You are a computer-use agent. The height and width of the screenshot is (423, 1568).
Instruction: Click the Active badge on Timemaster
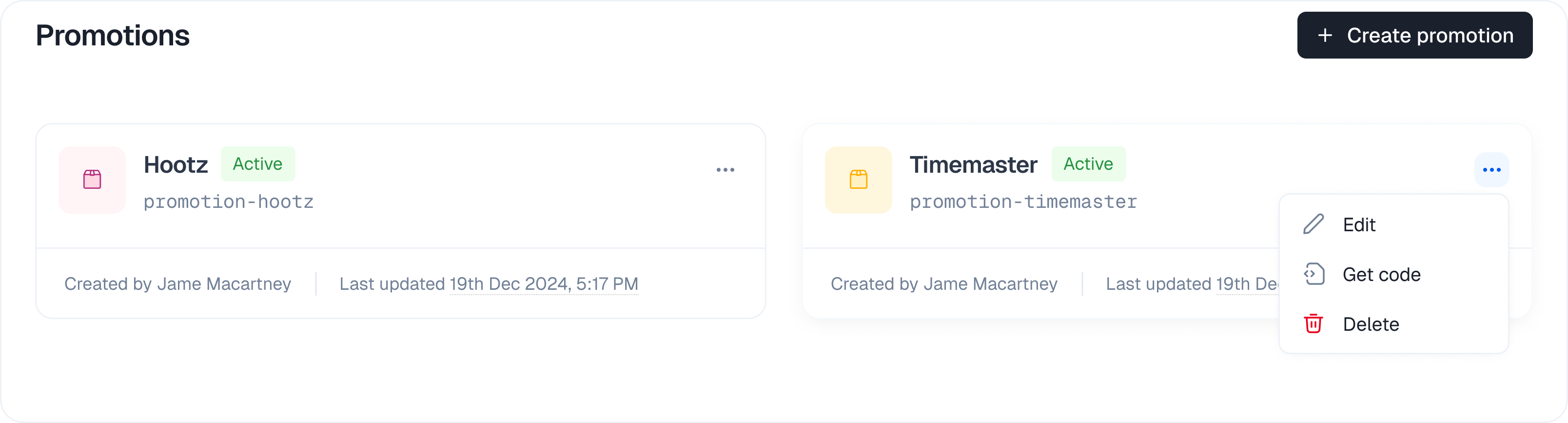point(1088,163)
